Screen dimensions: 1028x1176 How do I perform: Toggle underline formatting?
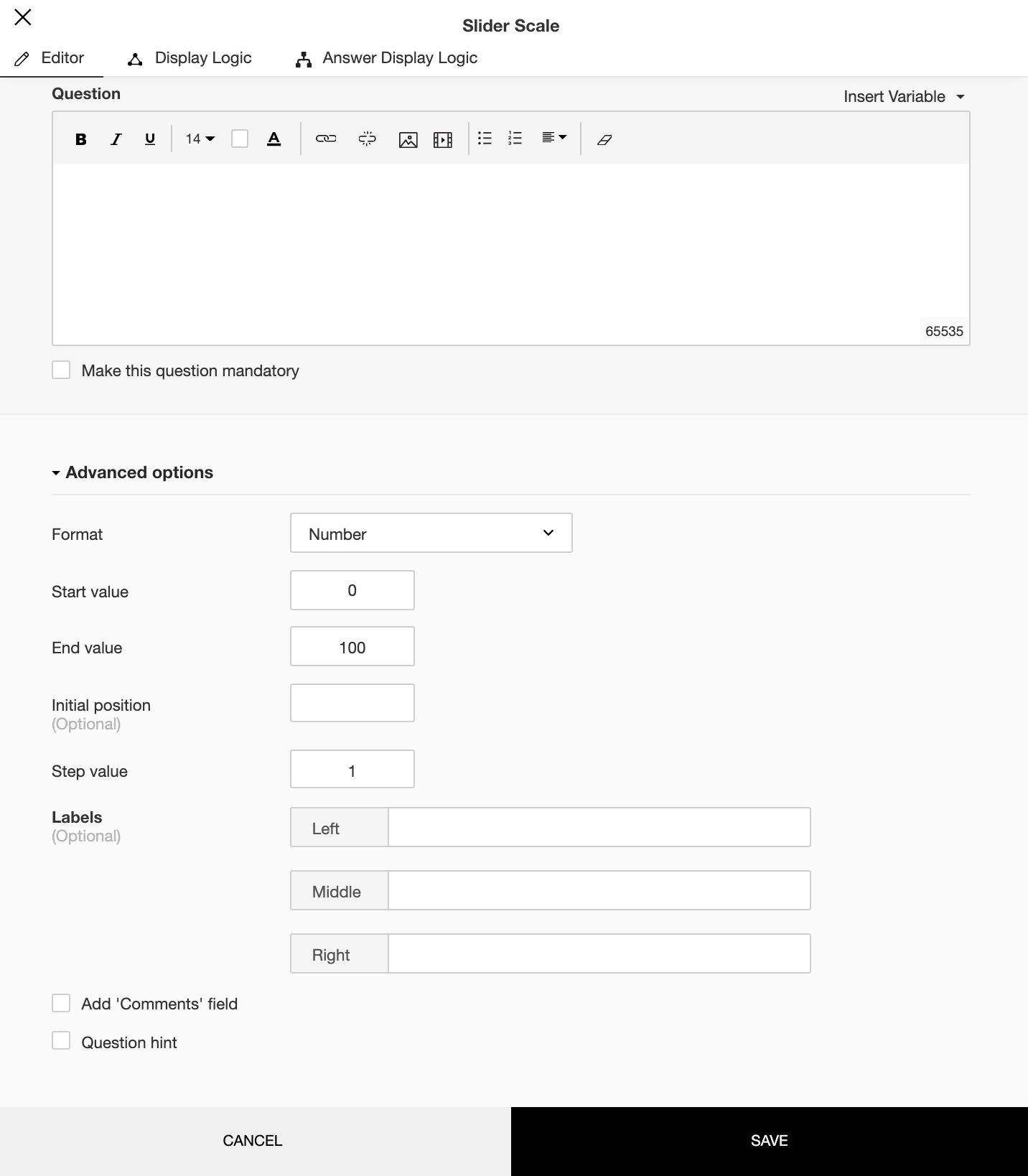150,139
